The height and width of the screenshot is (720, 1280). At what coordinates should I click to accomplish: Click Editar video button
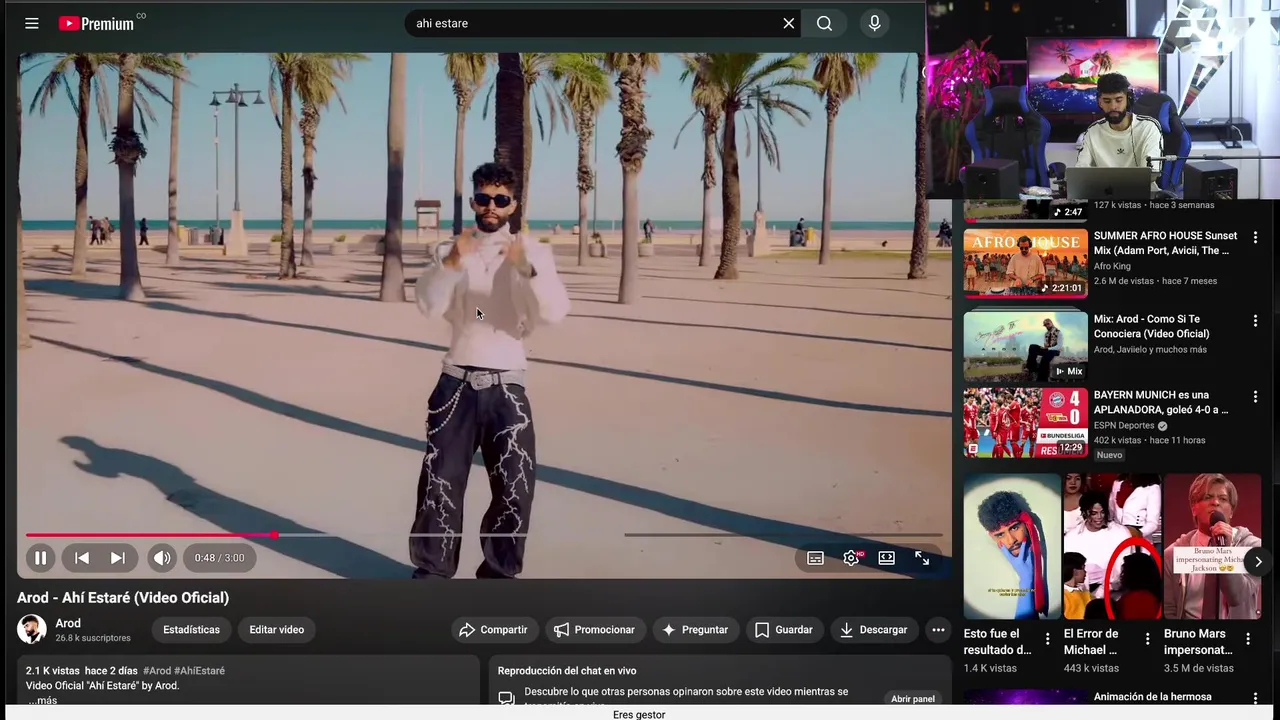pos(277,630)
